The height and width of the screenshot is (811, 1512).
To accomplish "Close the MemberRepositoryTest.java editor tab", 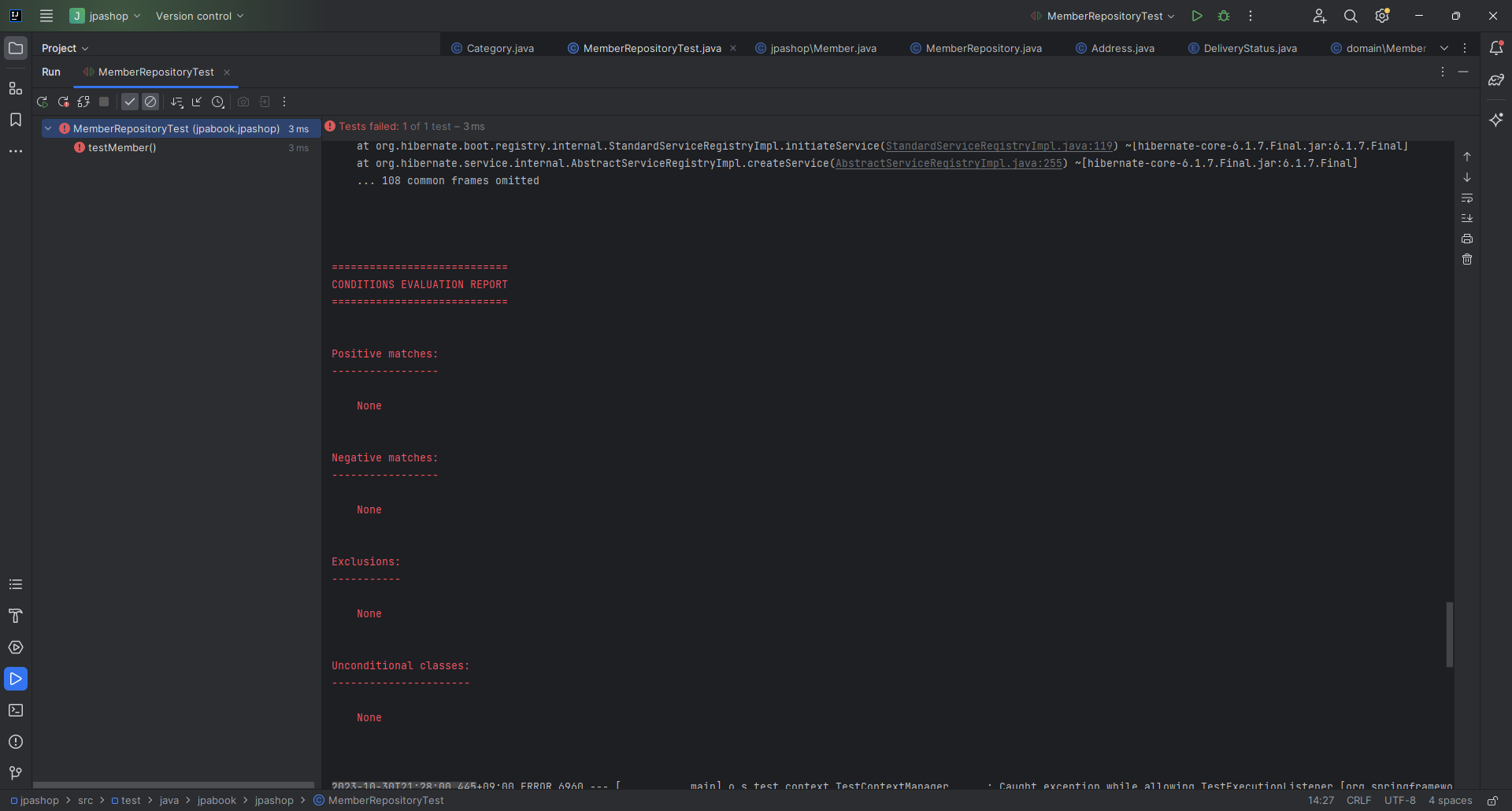I will click(x=733, y=48).
